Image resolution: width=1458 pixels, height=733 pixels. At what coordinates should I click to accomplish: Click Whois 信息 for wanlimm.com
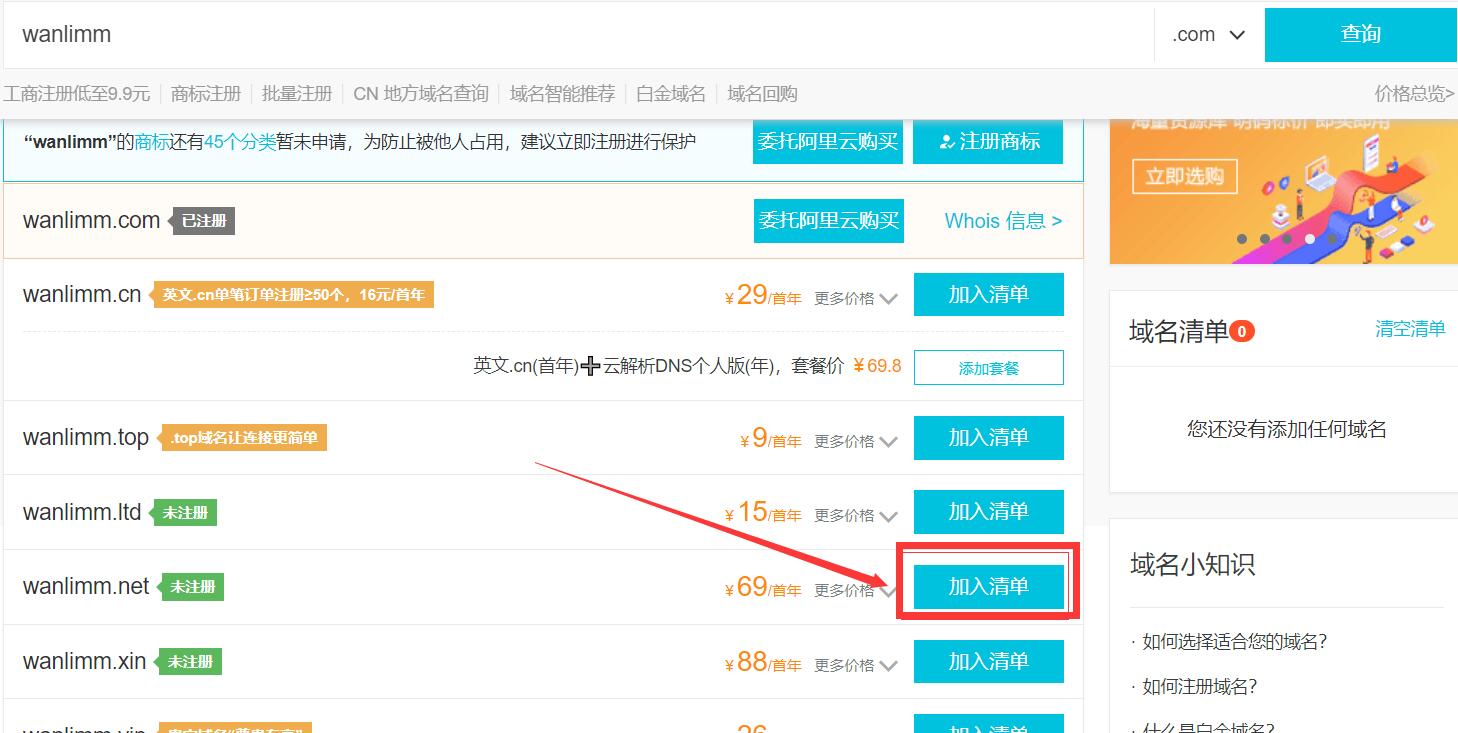1002,220
